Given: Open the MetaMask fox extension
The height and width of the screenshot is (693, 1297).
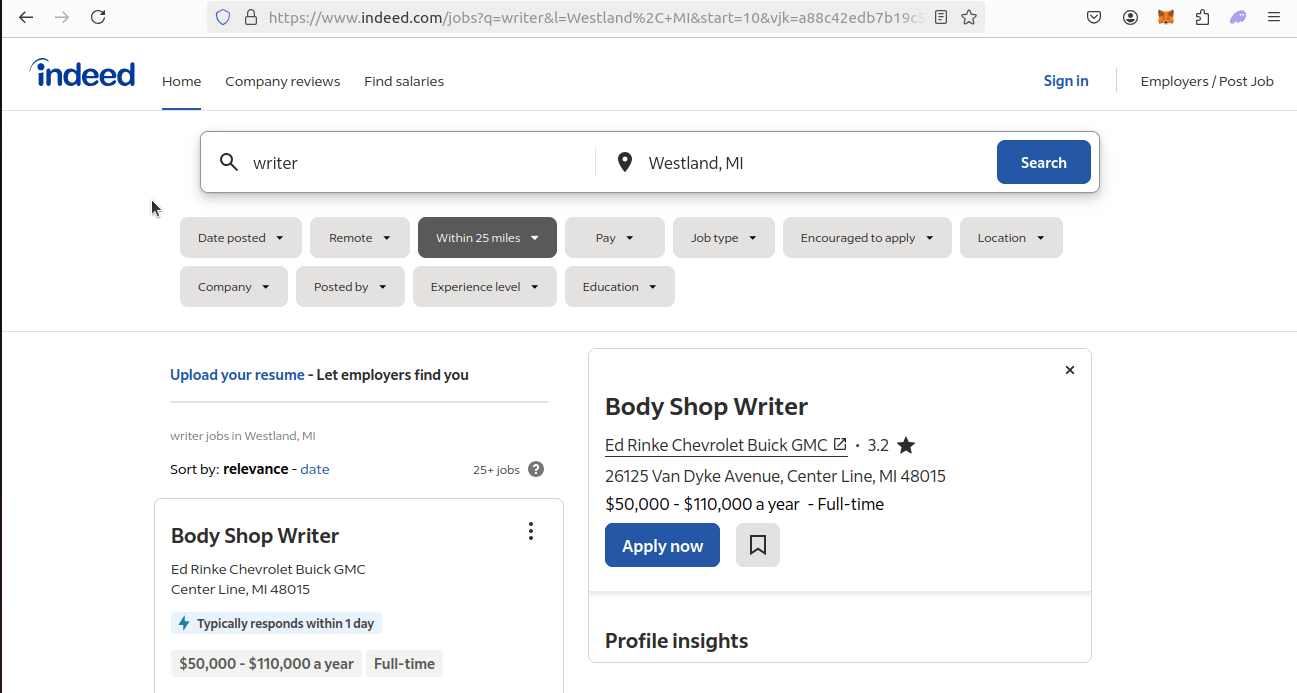Looking at the screenshot, I should (x=1166, y=17).
